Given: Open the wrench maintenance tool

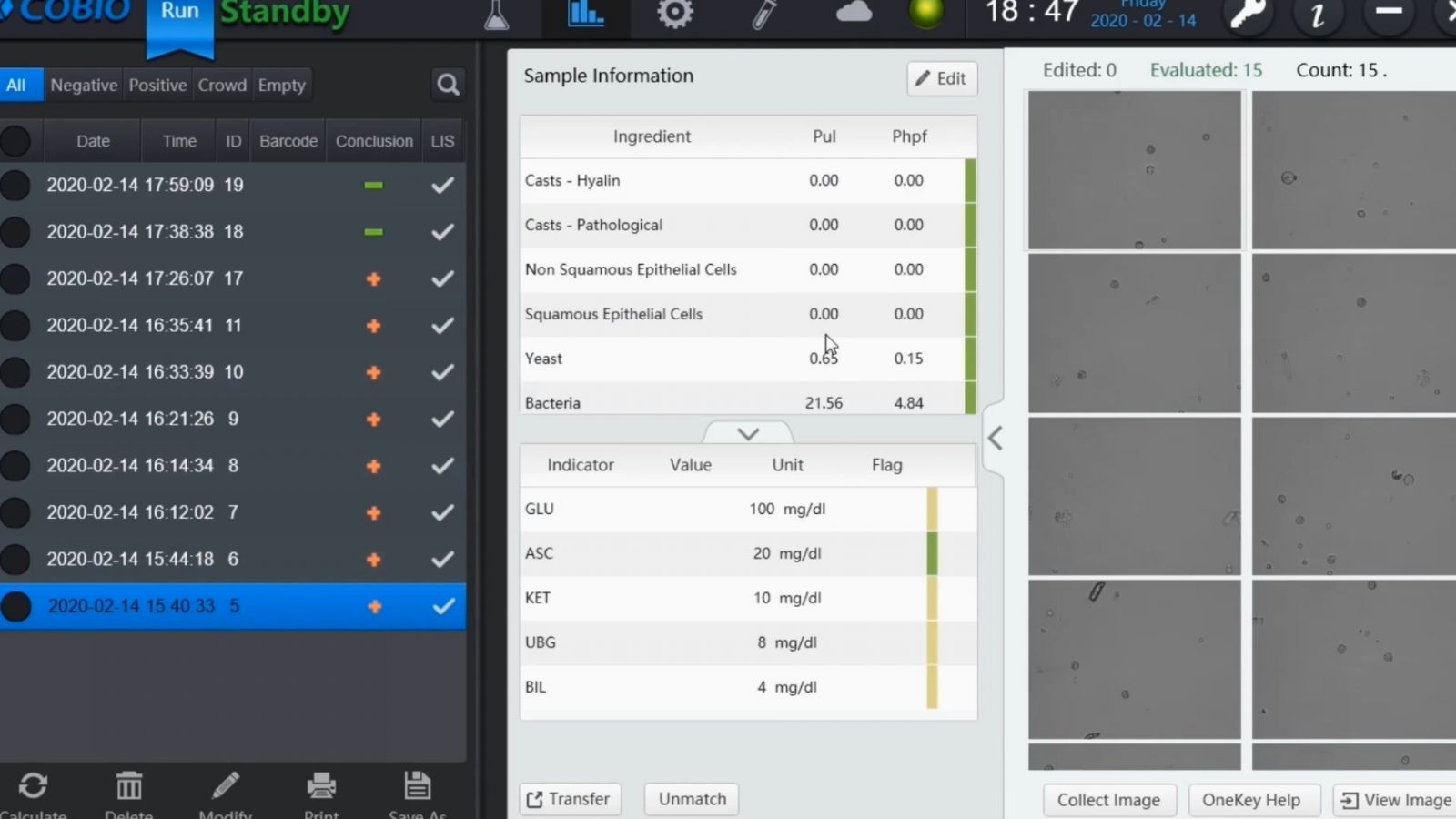Looking at the screenshot, I should (x=1247, y=14).
